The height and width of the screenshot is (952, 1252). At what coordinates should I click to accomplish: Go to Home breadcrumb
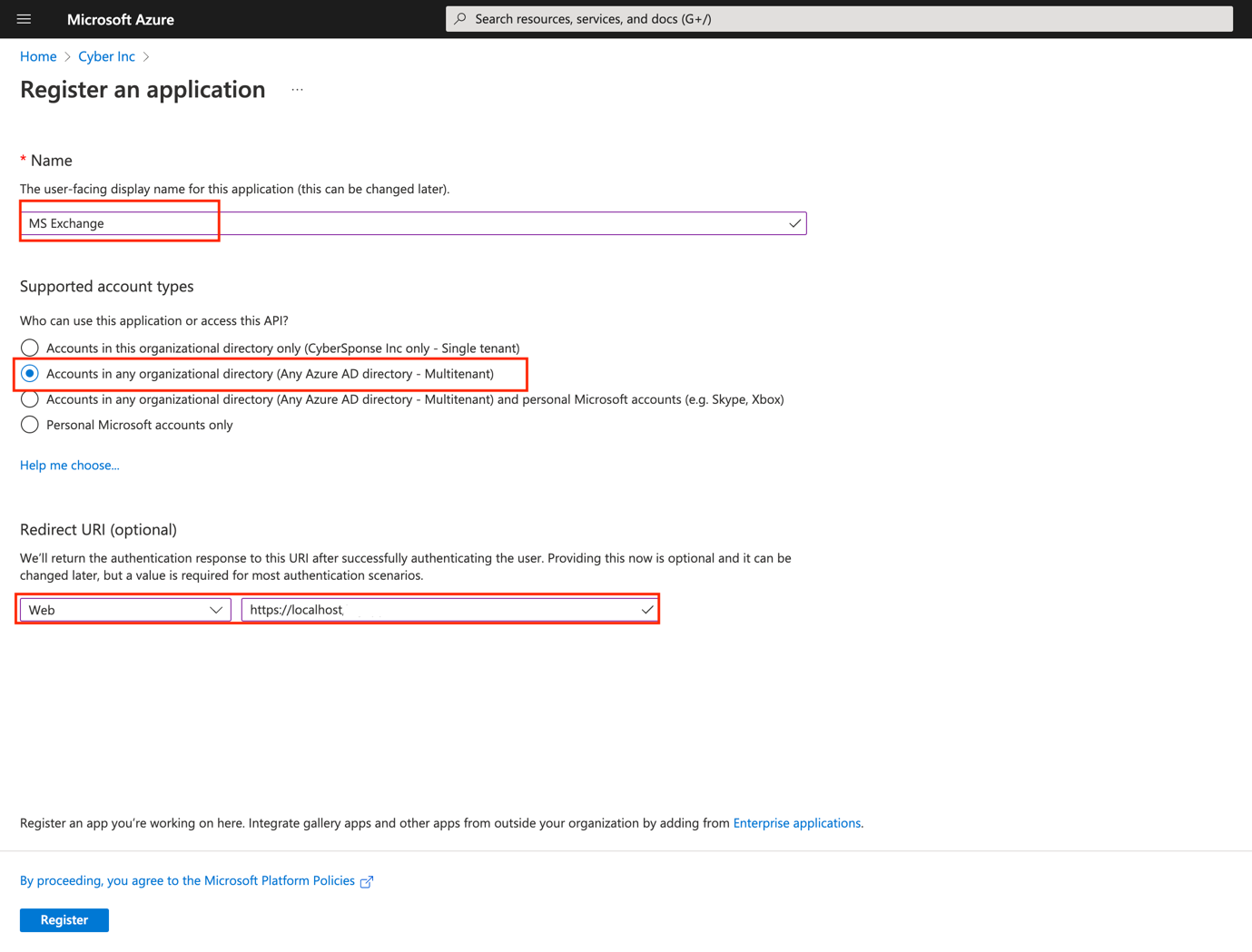pyautogui.click(x=38, y=56)
